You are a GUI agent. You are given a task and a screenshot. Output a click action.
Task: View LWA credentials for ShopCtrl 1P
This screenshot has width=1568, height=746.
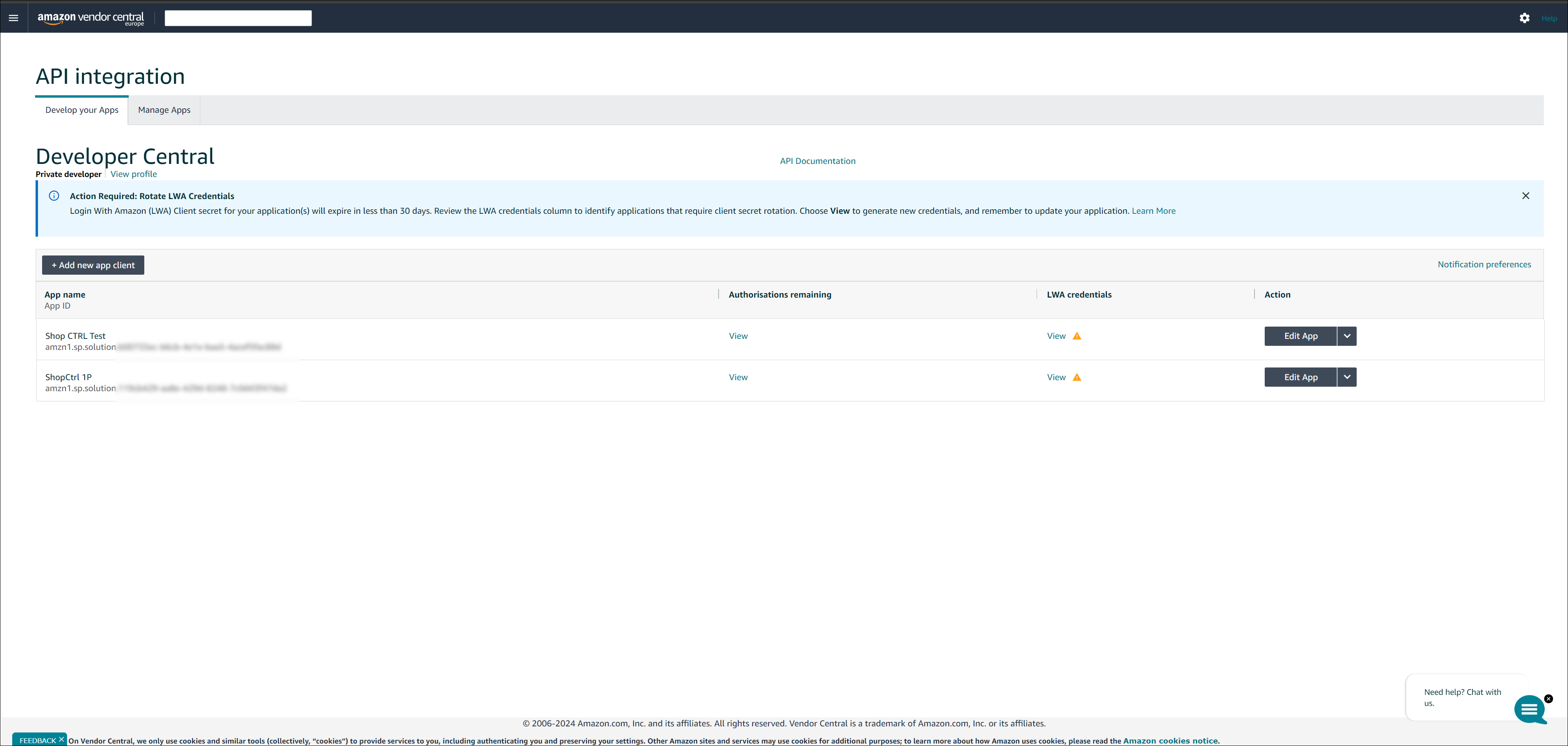[1056, 377]
